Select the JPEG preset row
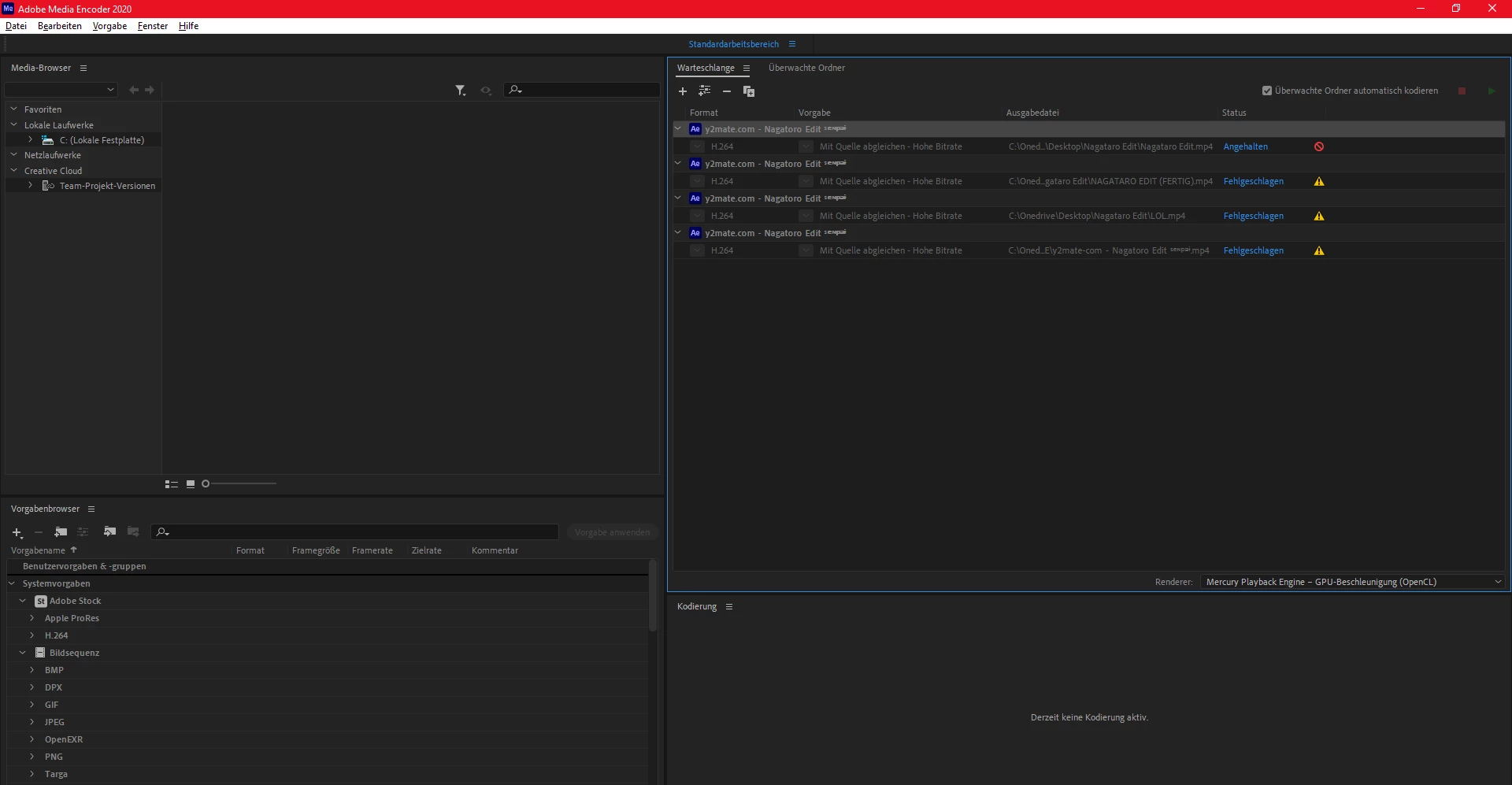Screen dimensions: 1512x785 [327, 722]
